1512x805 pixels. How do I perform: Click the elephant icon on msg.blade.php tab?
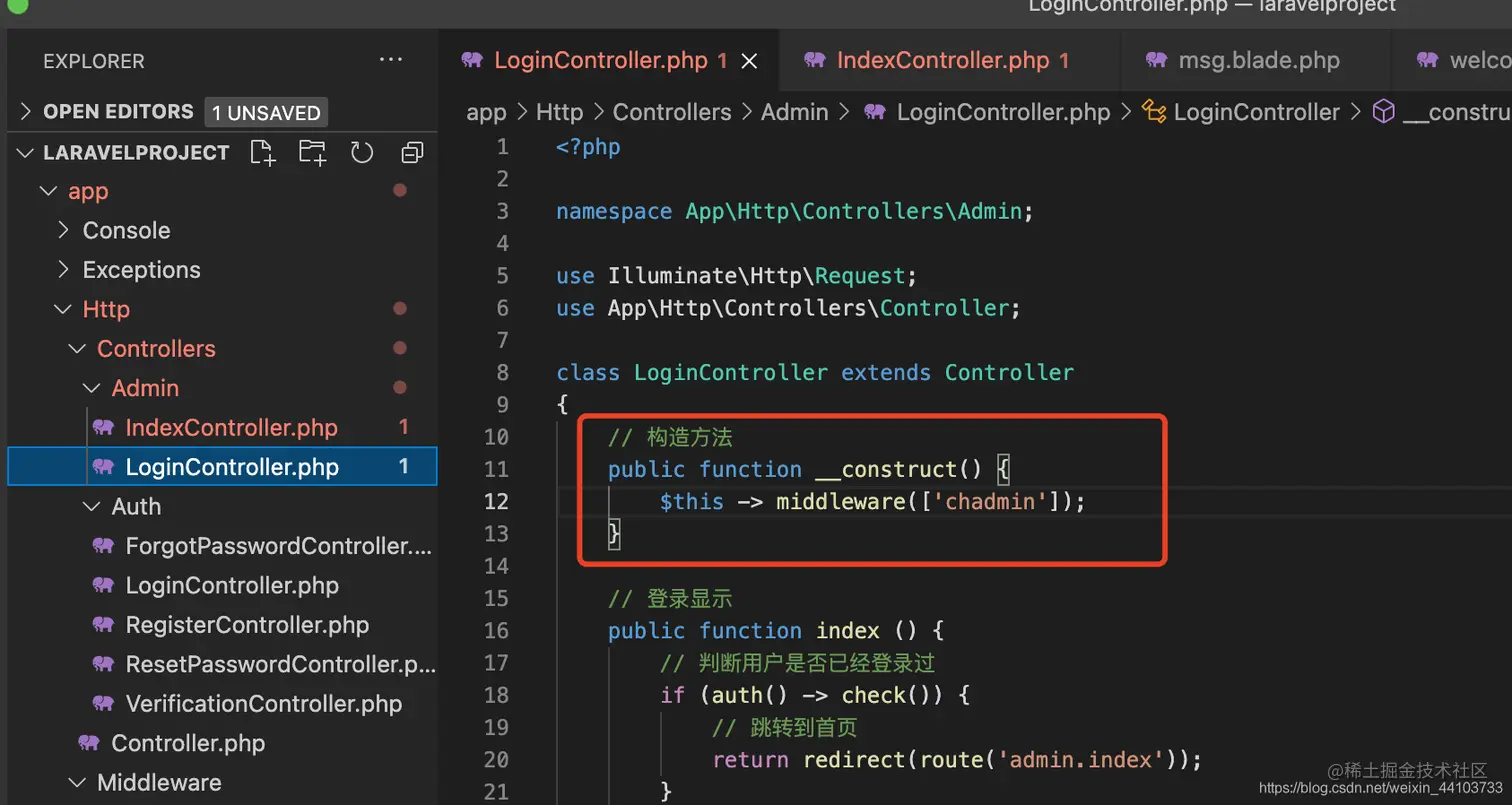1157,60
